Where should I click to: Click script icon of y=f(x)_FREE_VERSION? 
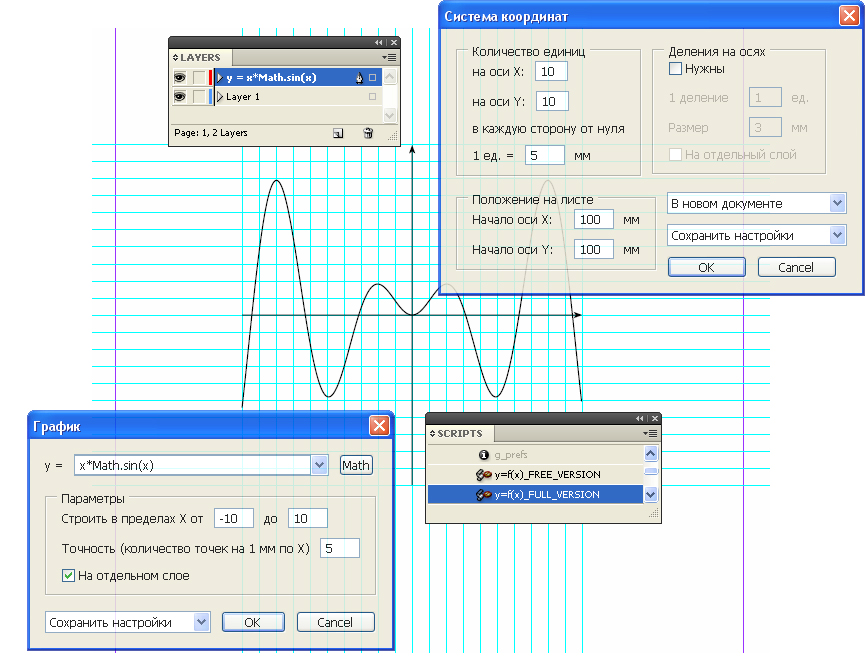[484, 475]
